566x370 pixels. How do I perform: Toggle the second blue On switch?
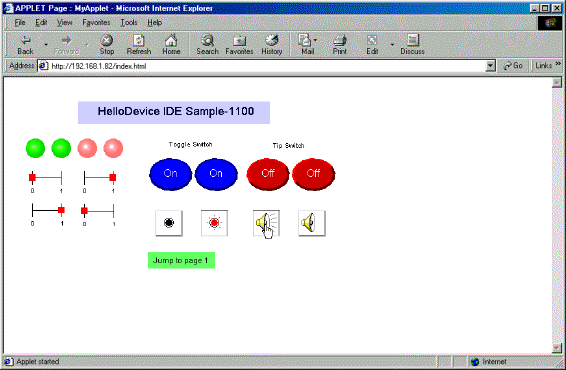coord(216,174)
